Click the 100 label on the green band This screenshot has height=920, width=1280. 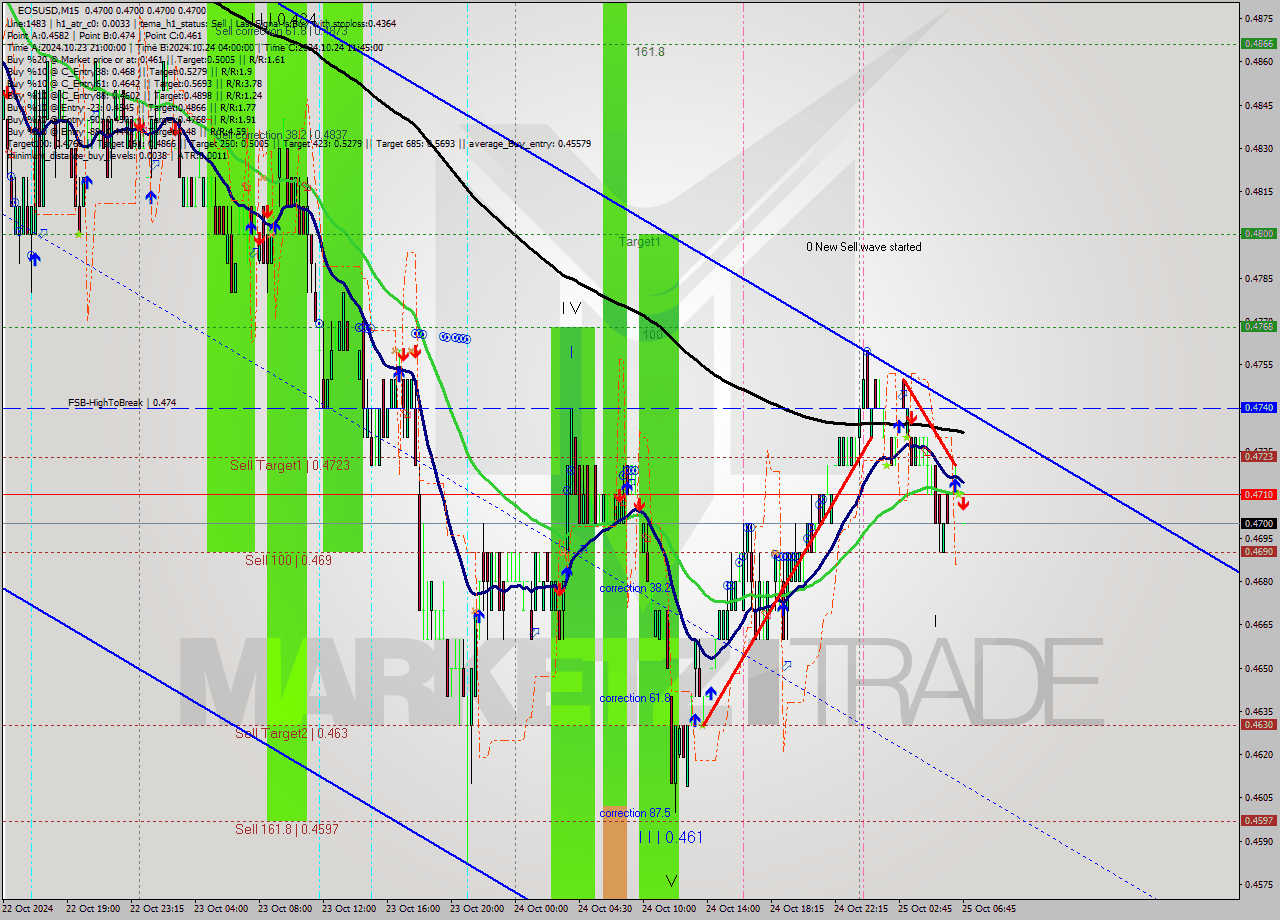click(652, 335)
